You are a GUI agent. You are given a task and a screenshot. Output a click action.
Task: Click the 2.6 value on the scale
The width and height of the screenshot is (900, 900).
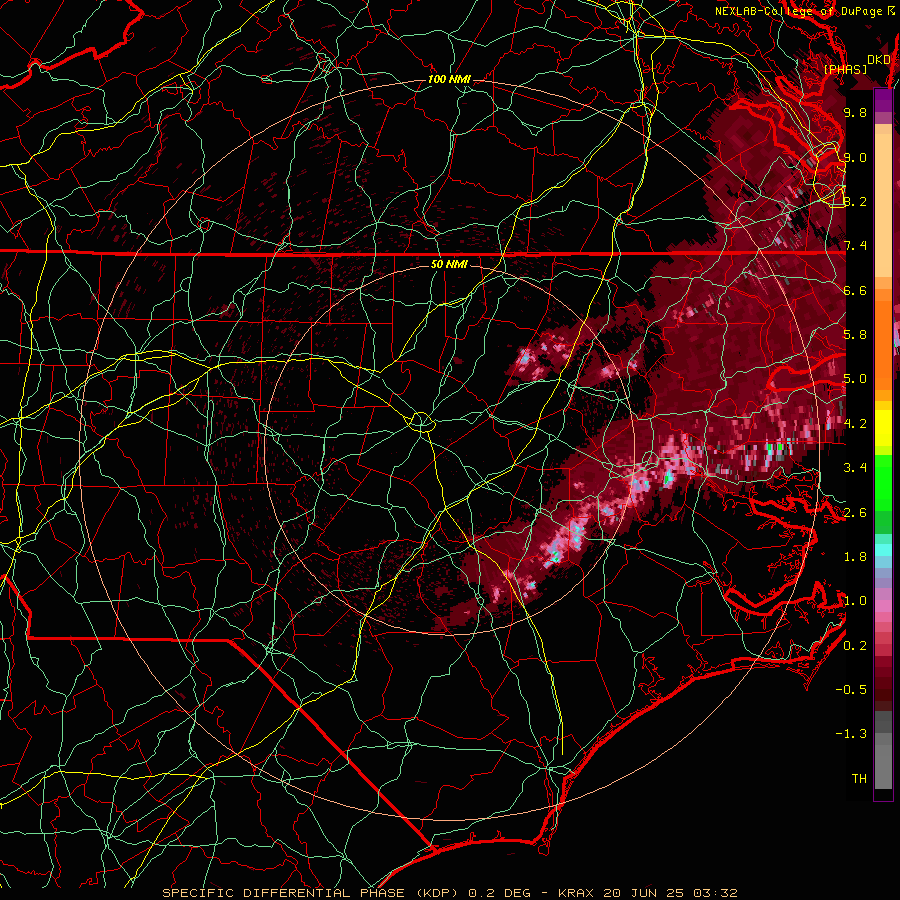(x=855, y=513)
